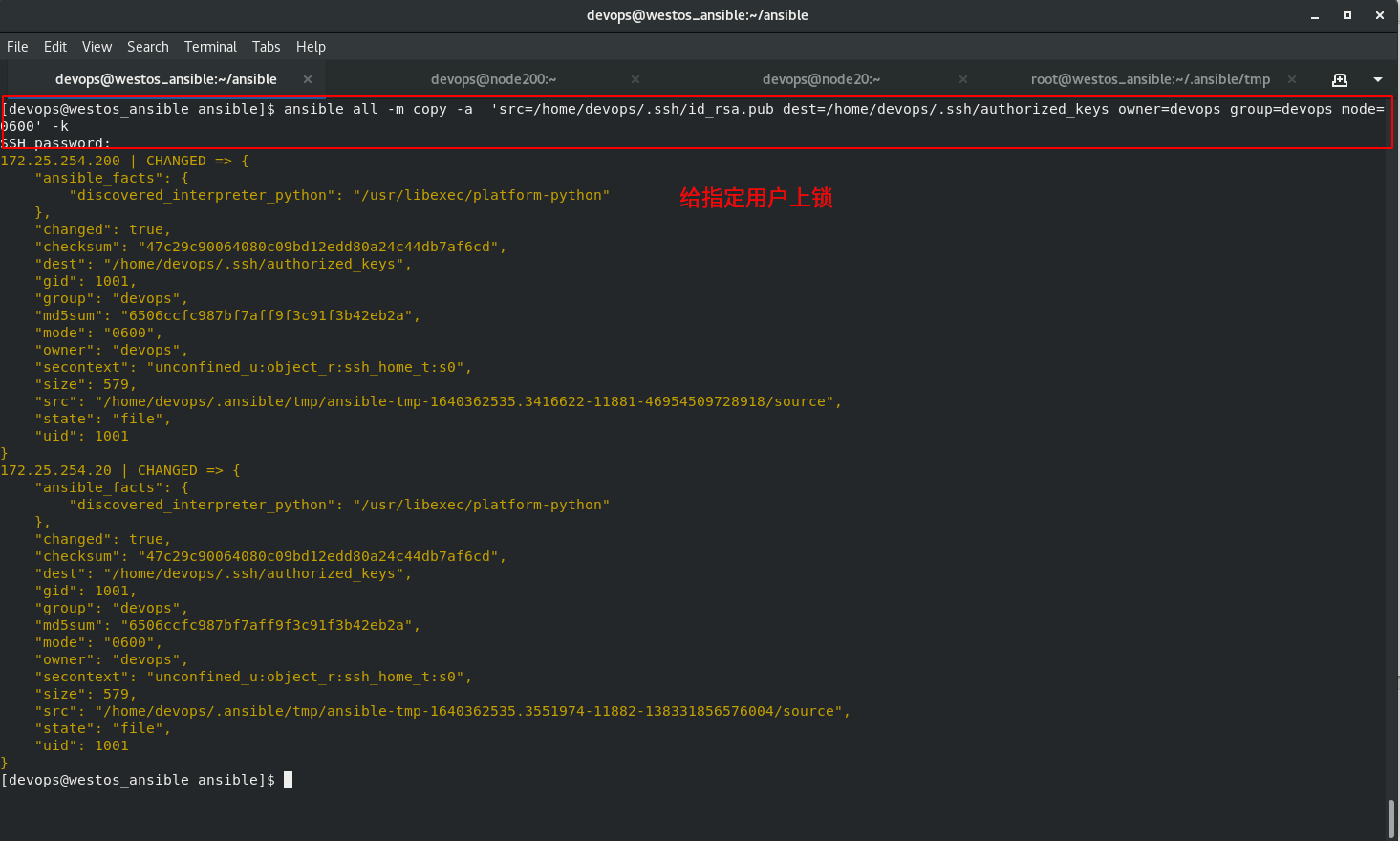Screen dimensions: 1400x841
Task: Click the window title 'devops@westos_ansible:~/ansible'
Action: pyautogui.click(x=698, y=15)
